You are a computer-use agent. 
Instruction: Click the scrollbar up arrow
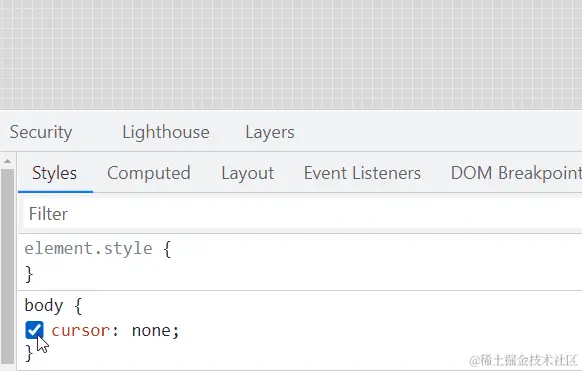coord(7,161)
